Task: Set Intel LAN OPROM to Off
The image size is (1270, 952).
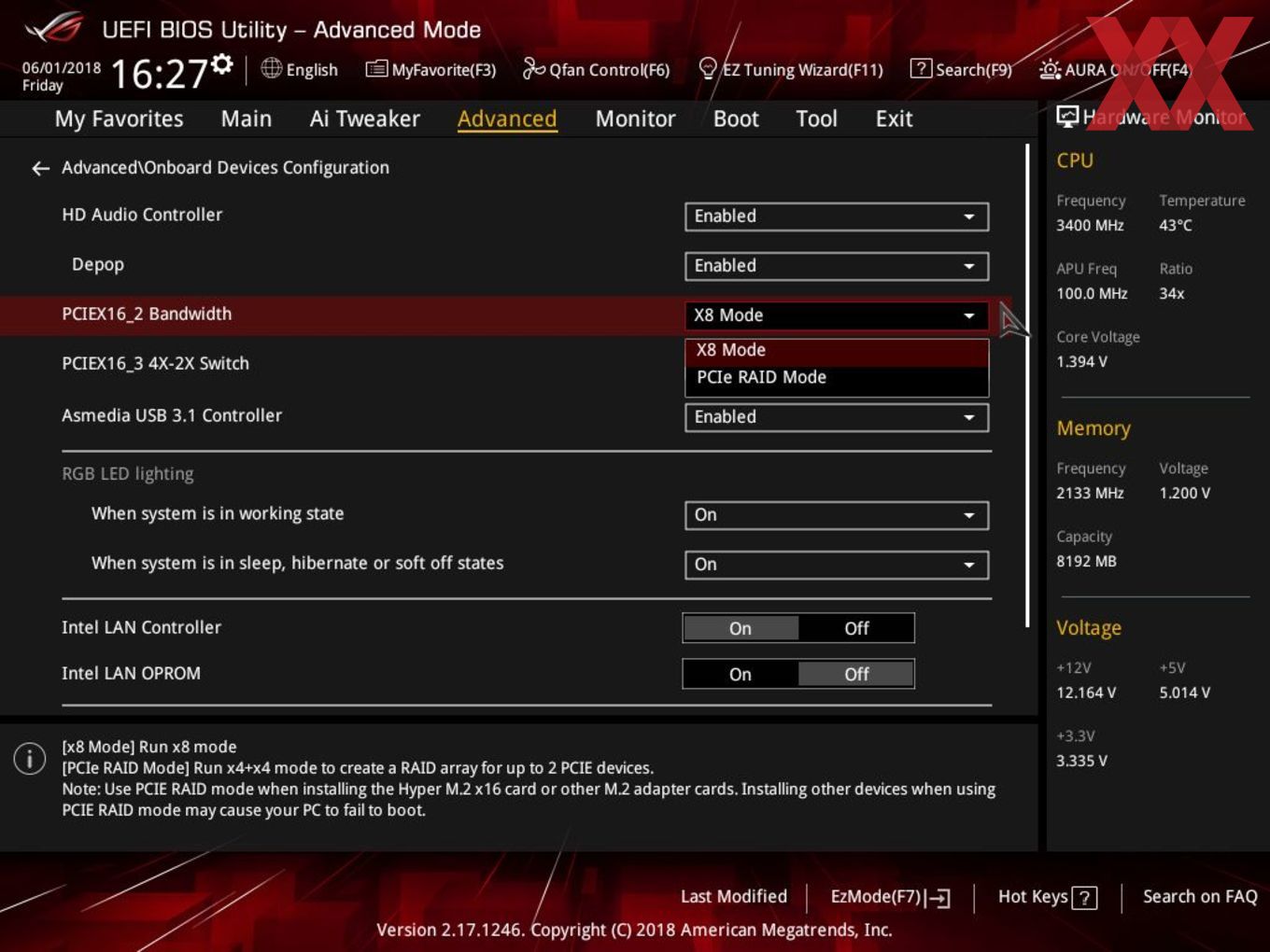Action: pyautogui.click(x=856, y=675)
